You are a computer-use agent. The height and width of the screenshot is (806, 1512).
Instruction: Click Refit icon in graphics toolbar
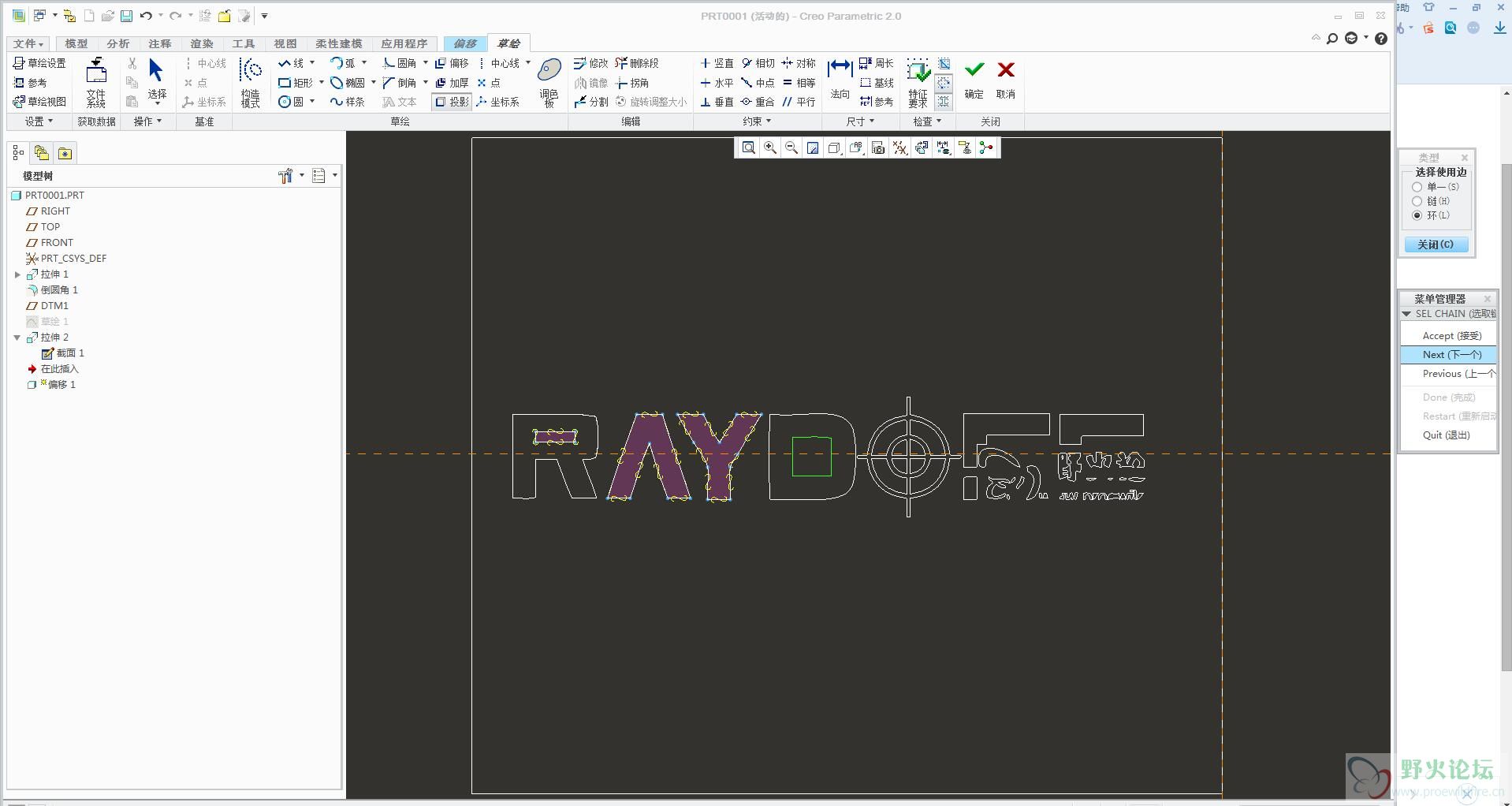(748, 147)
